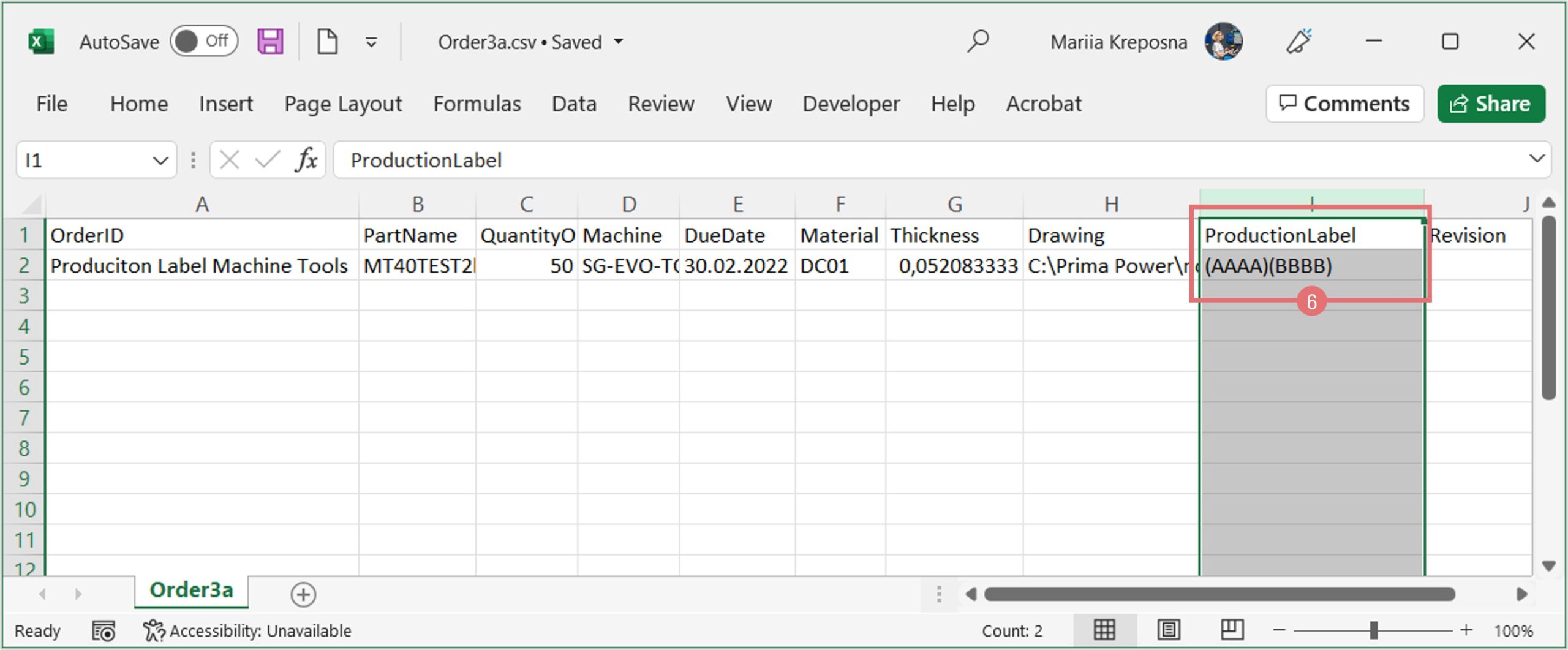Expand the Name Box dropdown arrow
Viewport: 1568px width, 650px height.
(160, 161)
